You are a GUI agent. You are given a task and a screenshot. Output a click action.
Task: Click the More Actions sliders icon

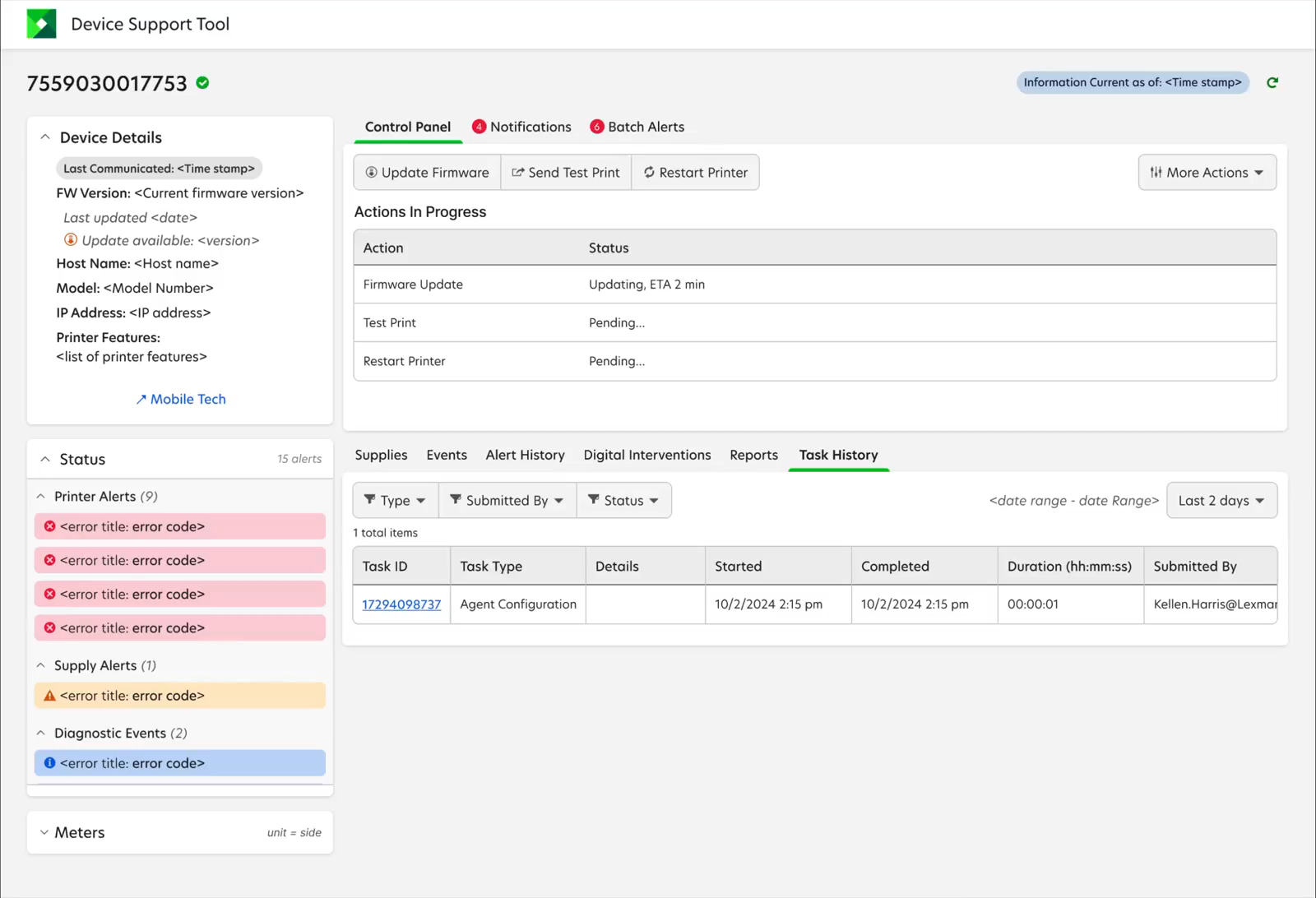coord(1156,173)
